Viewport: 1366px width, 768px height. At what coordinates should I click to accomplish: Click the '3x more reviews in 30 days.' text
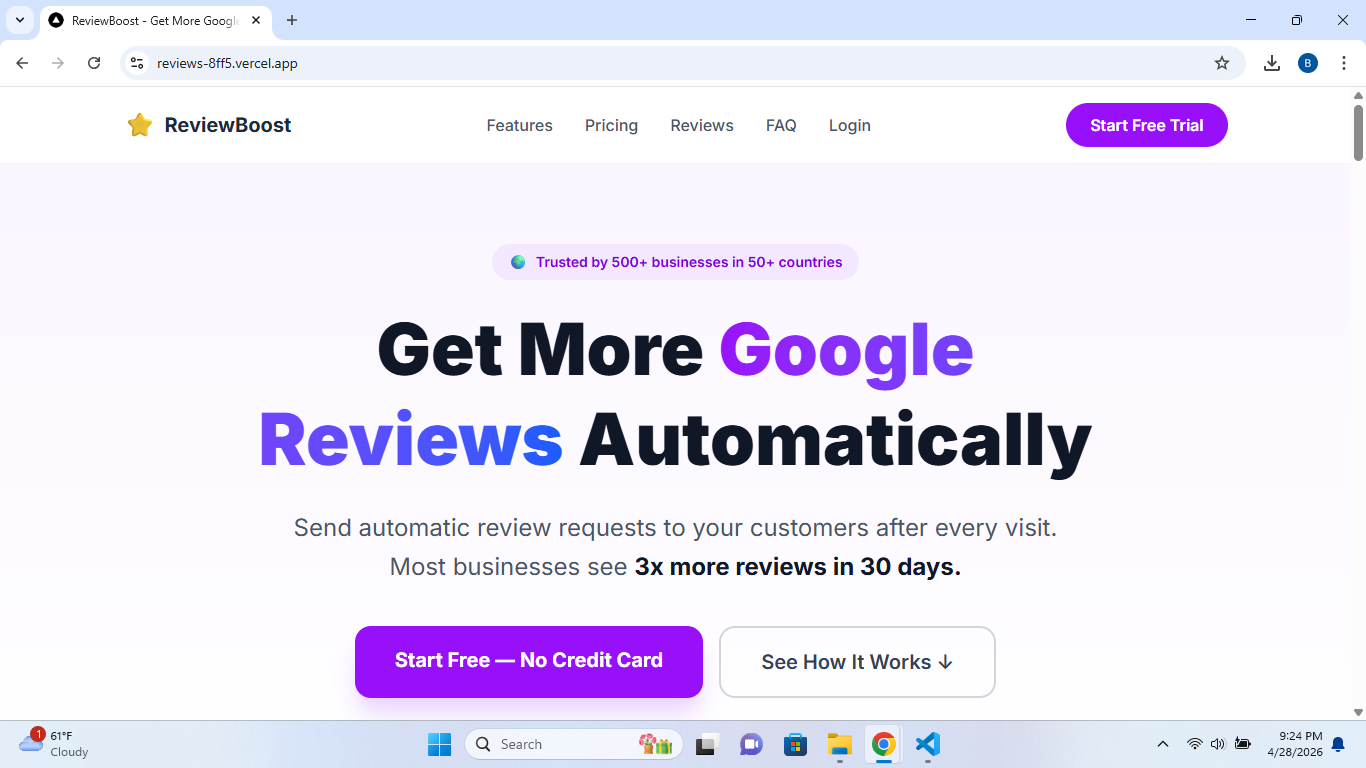[798, 566]
